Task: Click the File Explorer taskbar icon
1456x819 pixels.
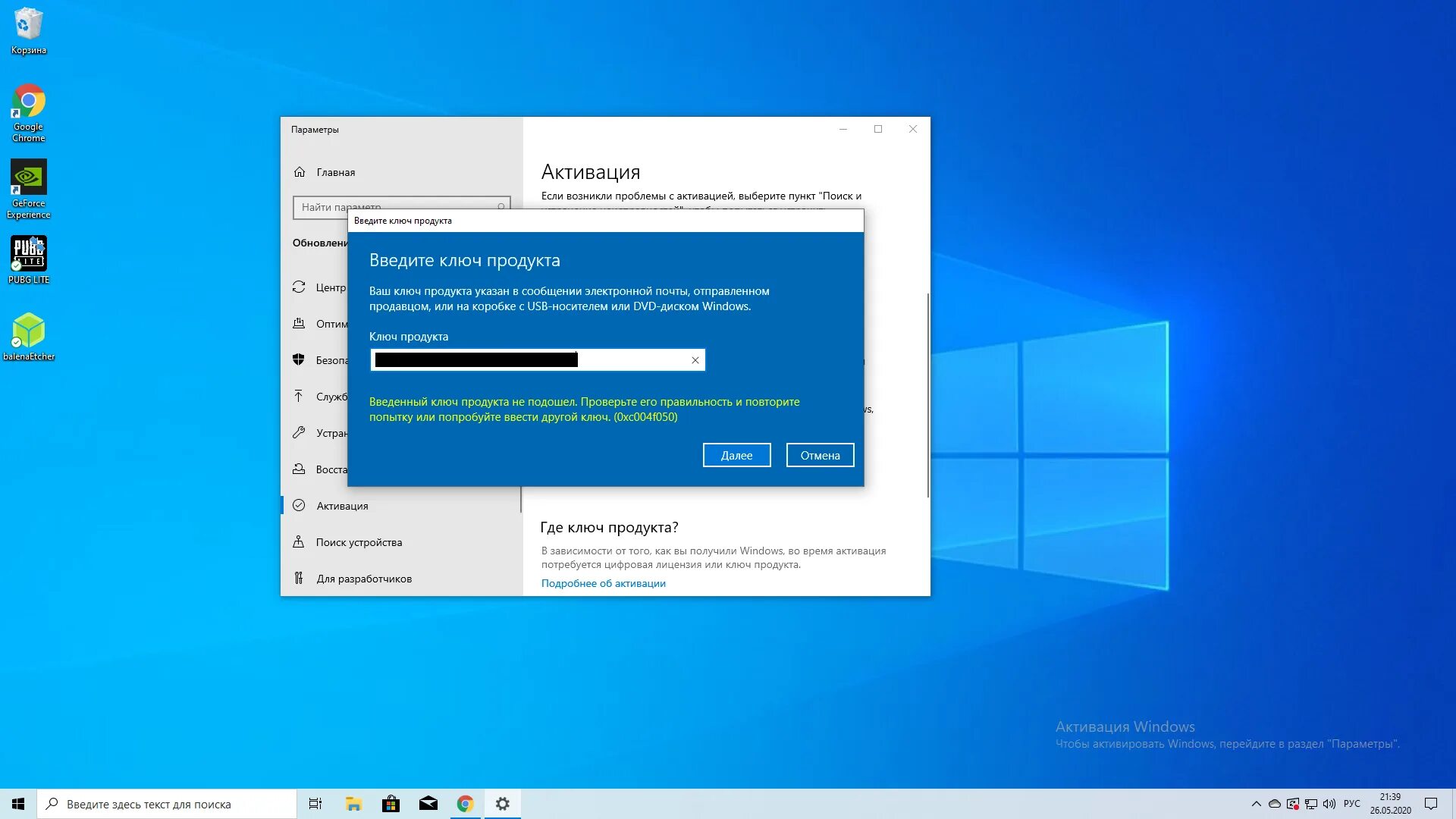Action: click(x=353, y=803)
